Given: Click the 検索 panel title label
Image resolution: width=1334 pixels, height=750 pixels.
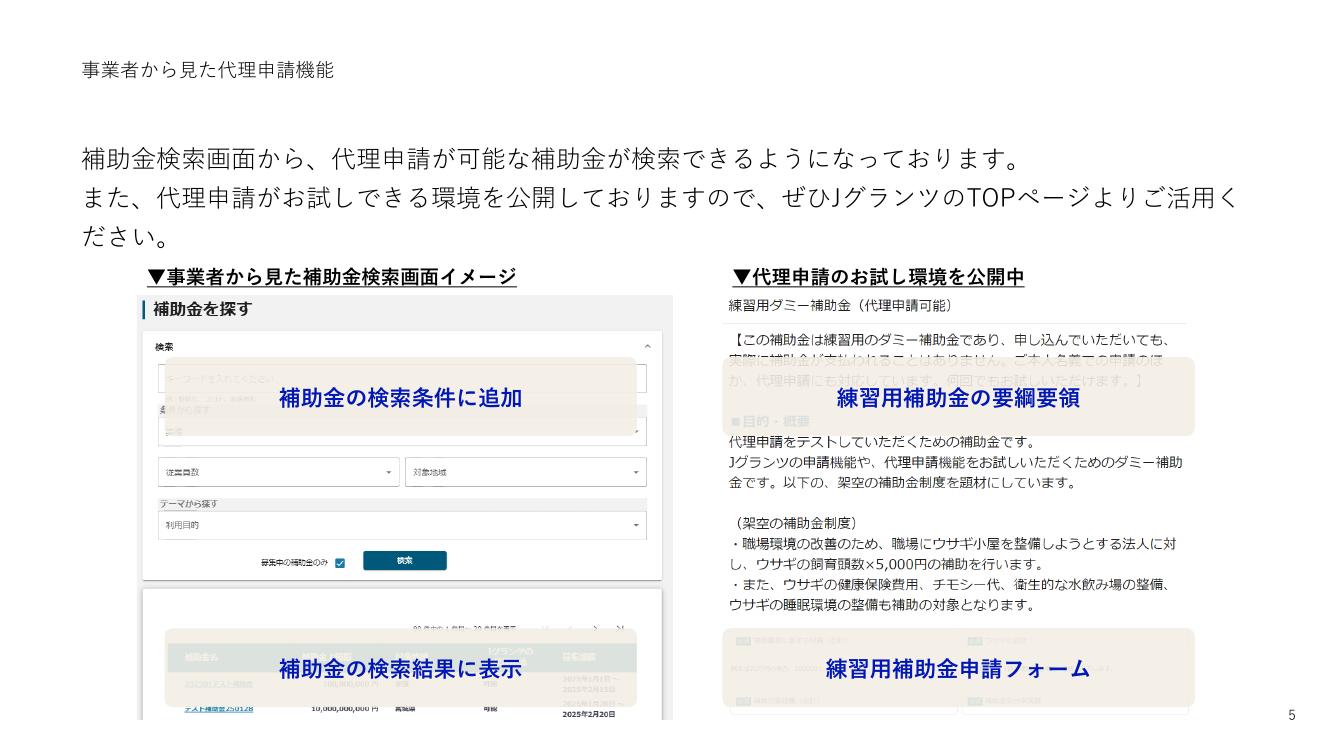Looking at the screenshot, I should 164,347.
